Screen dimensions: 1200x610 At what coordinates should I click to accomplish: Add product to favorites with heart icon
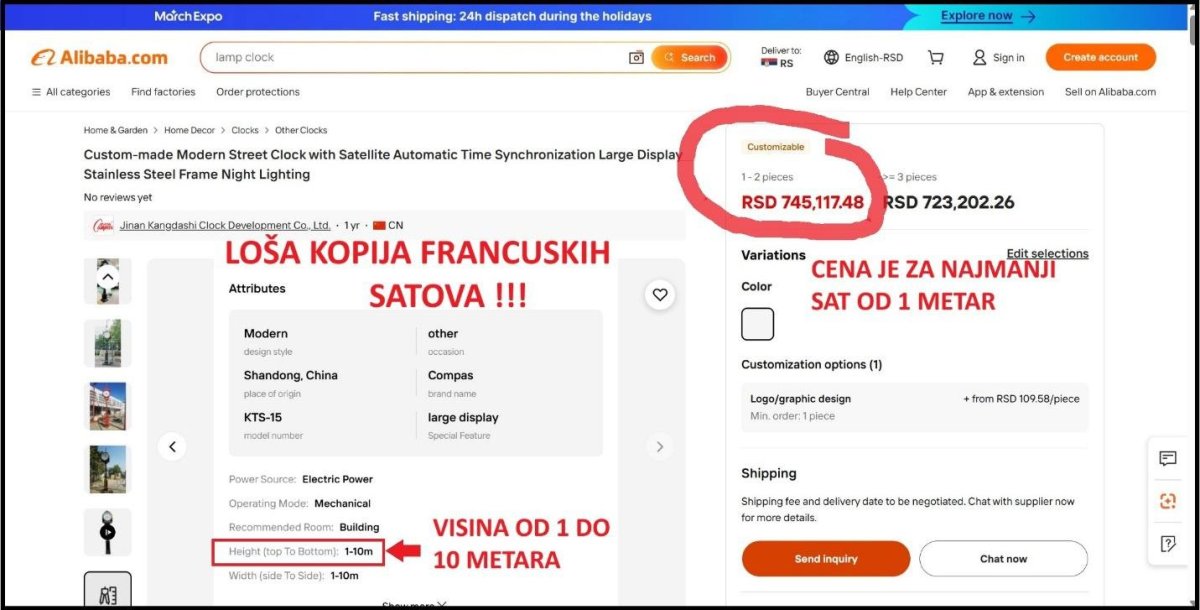[x=660, y=294]
